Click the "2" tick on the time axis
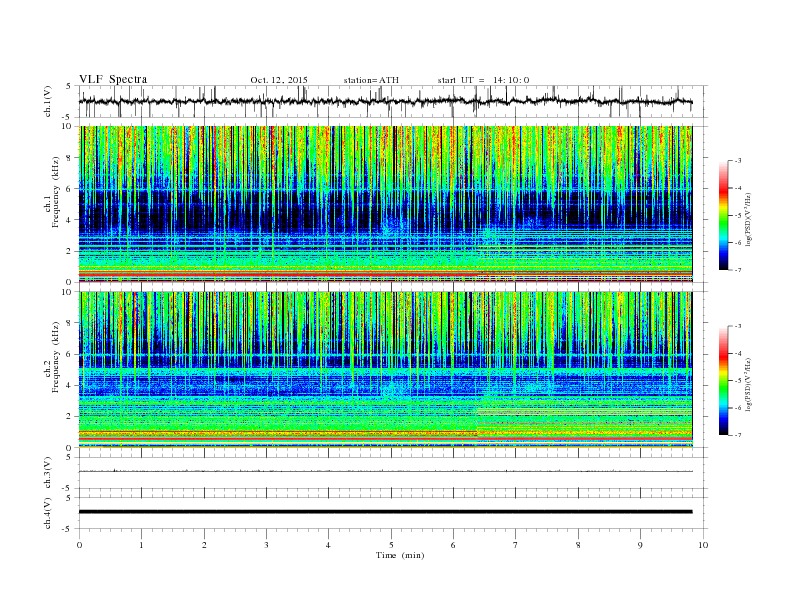Image resolution: width=792 pixels, height=612 pixels. coord(204,545)
